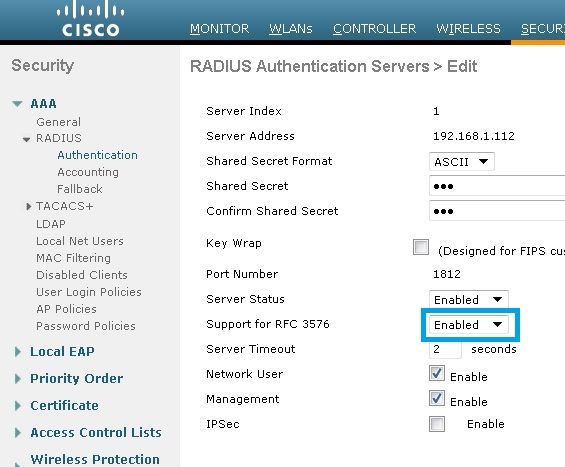Open Disabled Clients

[x=82, y=275]
